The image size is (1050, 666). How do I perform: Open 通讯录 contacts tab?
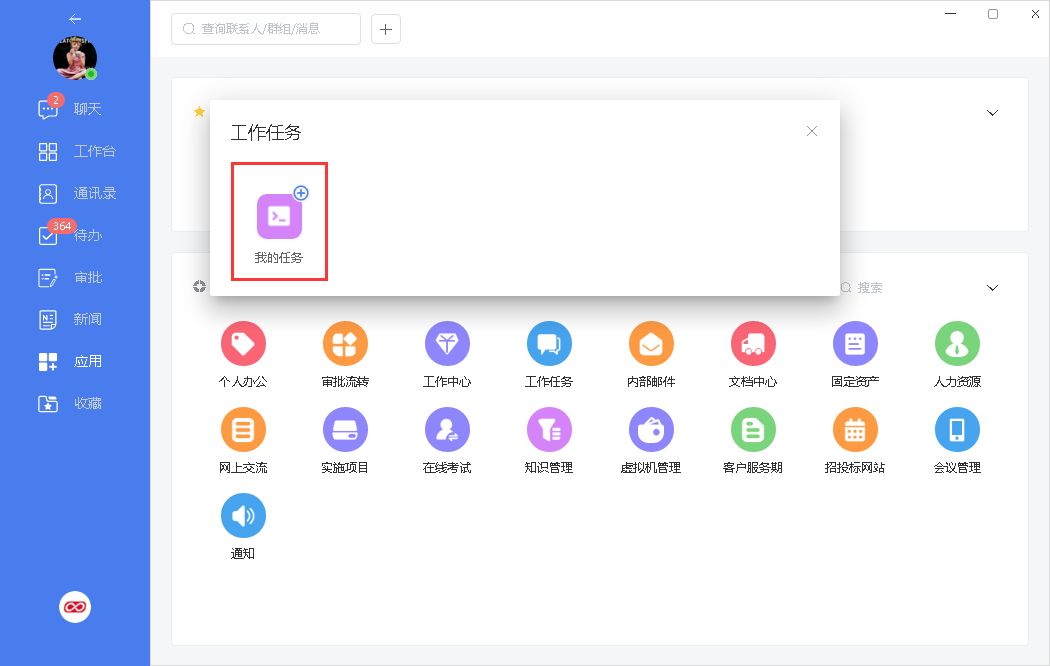75,193
